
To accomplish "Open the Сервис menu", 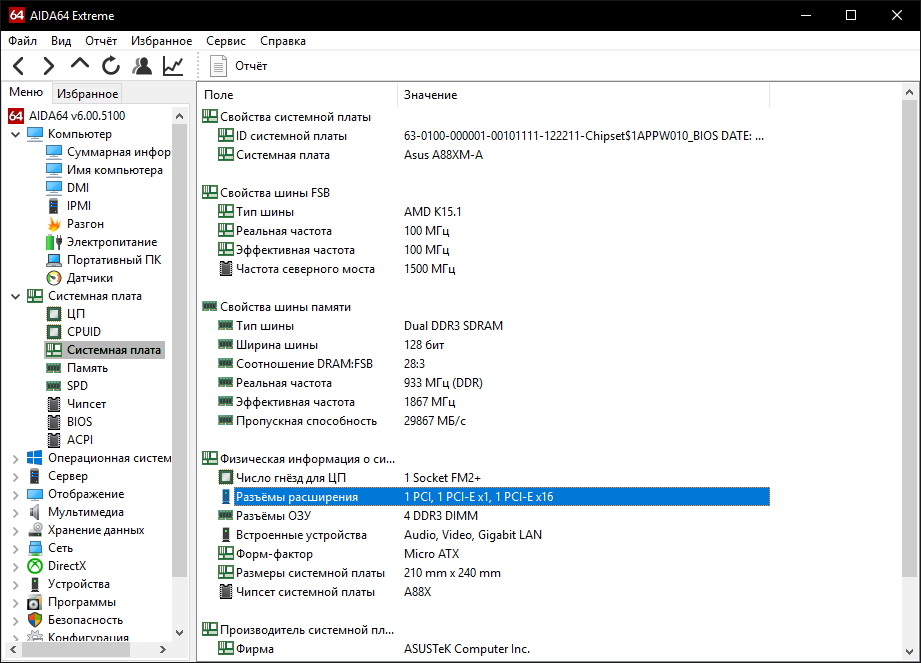I will point(226,41).
